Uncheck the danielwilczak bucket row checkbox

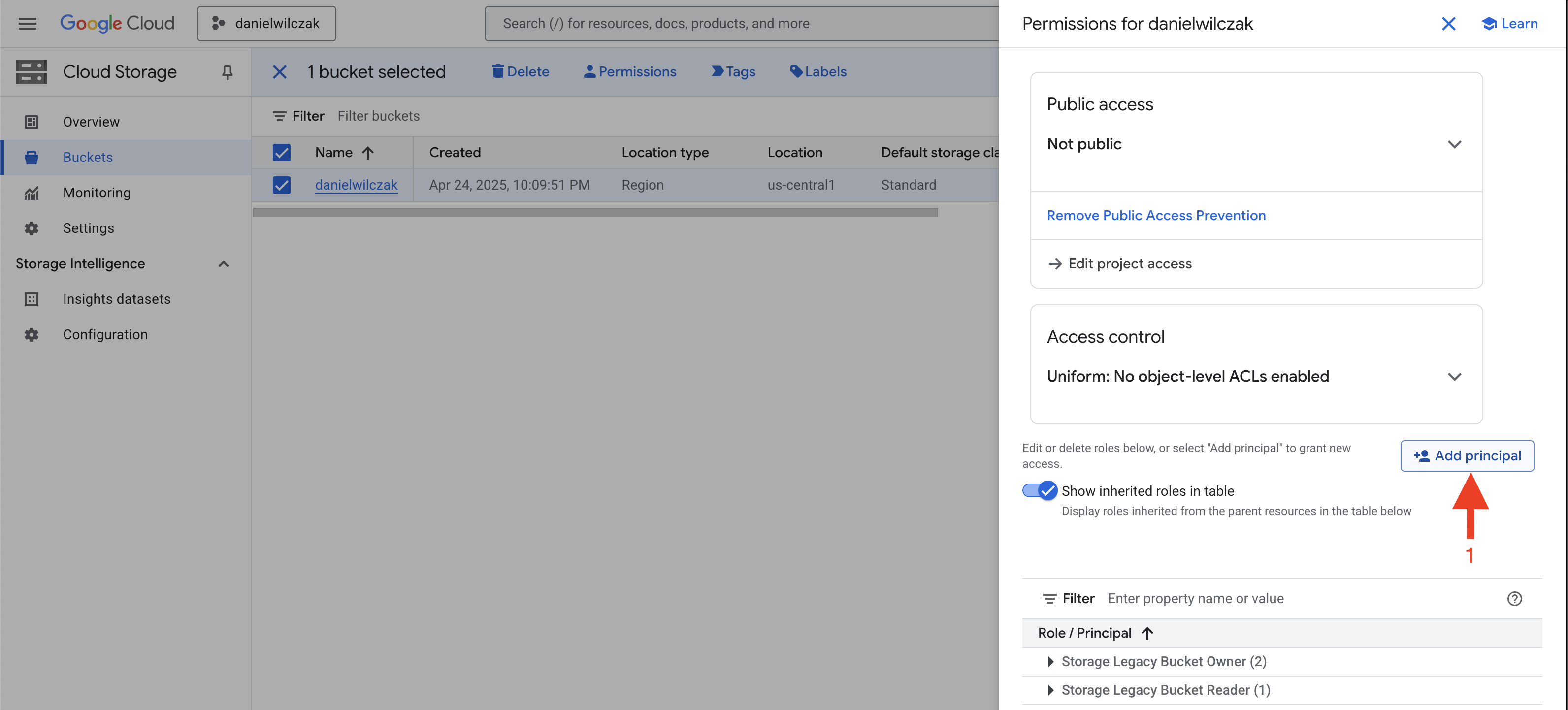coord(281,184)
